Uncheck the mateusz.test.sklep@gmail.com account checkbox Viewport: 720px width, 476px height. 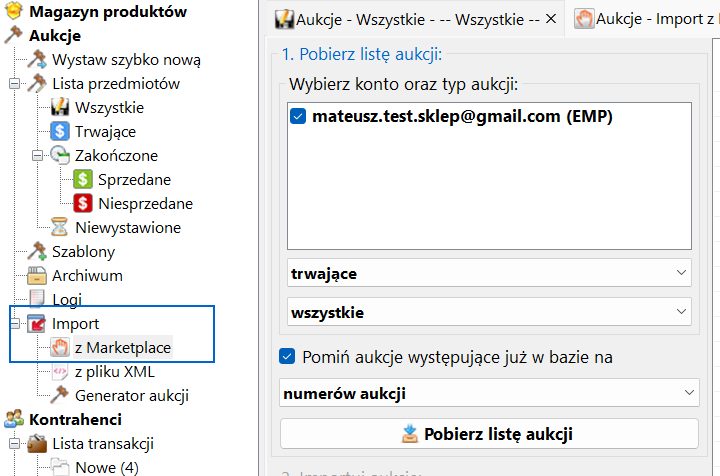pyautogui.click(x=298, y=117)
